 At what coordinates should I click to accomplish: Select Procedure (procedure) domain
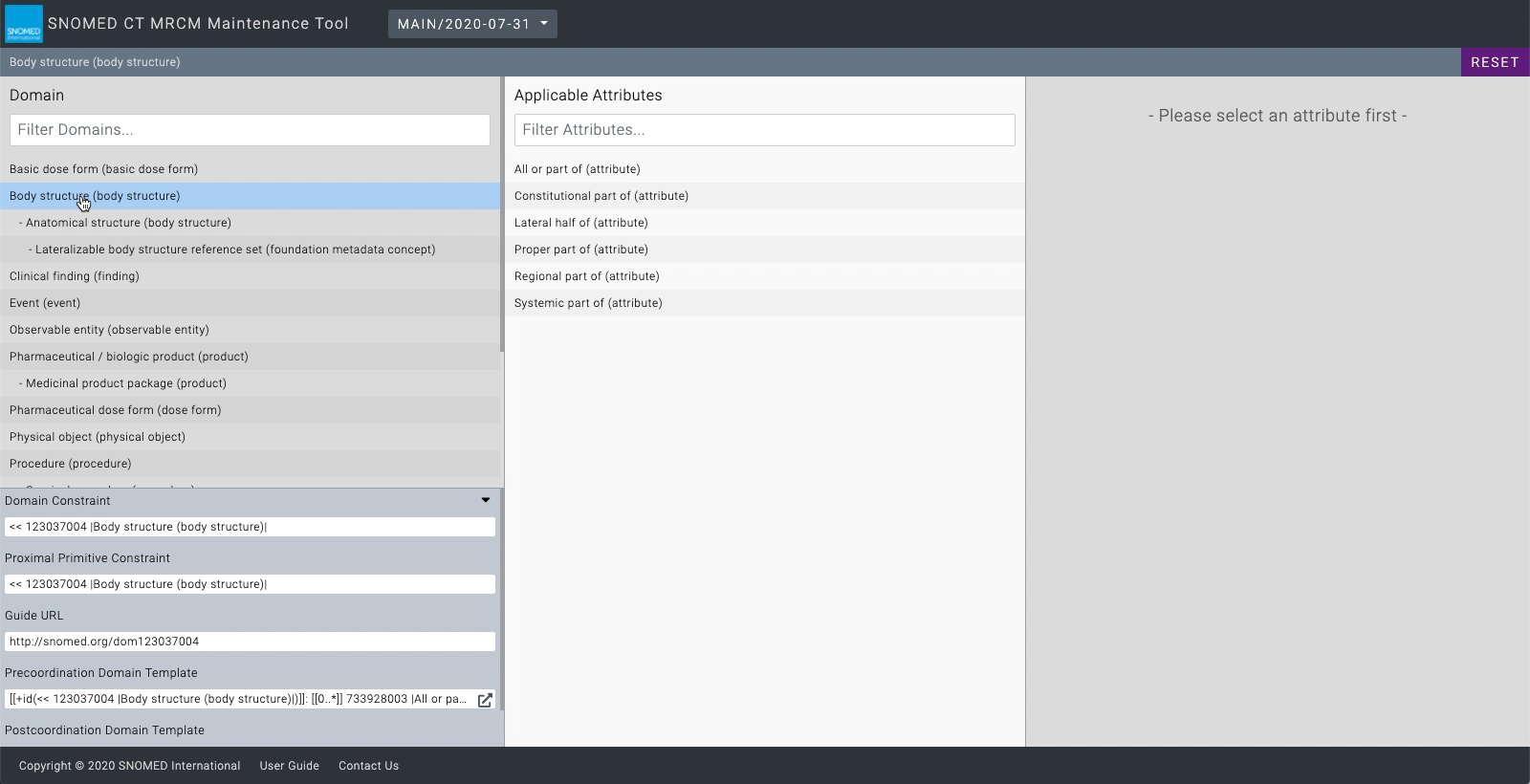click(x=250, y=464)
